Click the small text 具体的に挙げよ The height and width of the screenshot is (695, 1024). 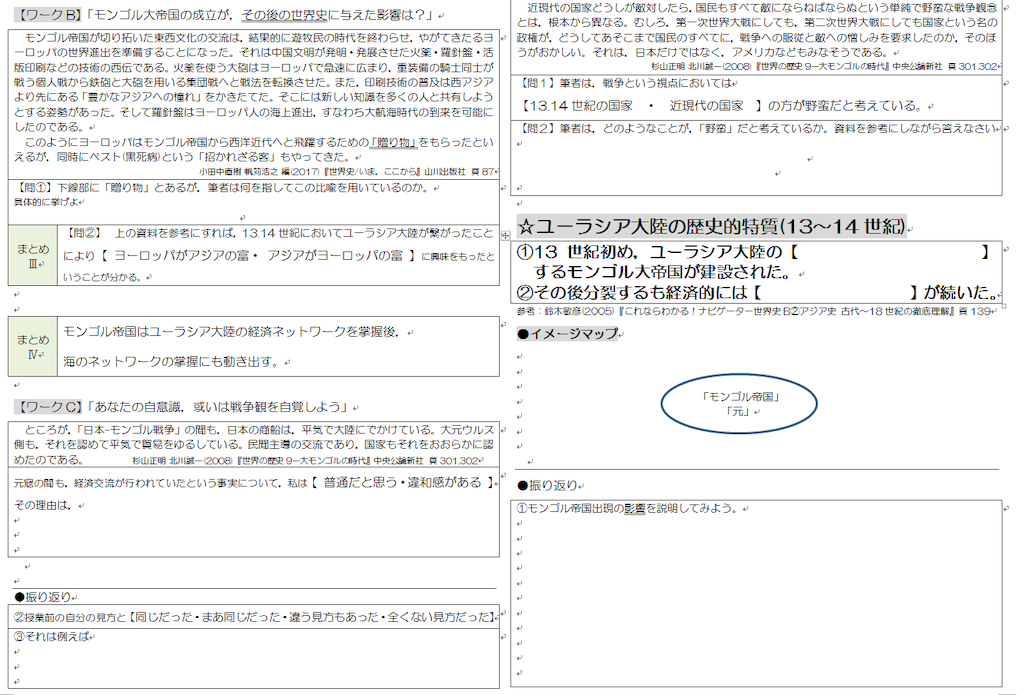point(46,202)
